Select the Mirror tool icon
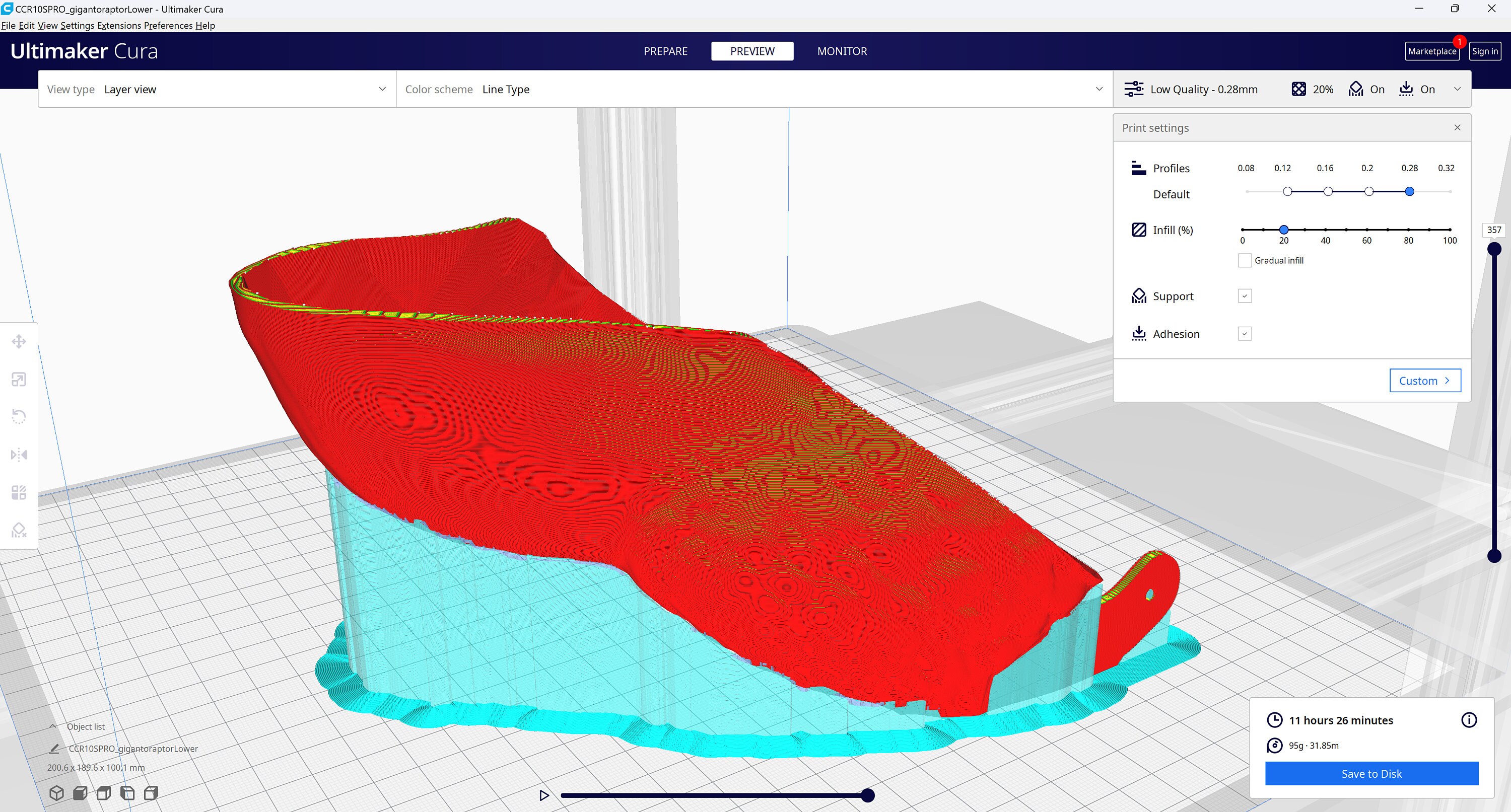Image resolution: width=1511 pixels, height=812 pixels. 19,455
